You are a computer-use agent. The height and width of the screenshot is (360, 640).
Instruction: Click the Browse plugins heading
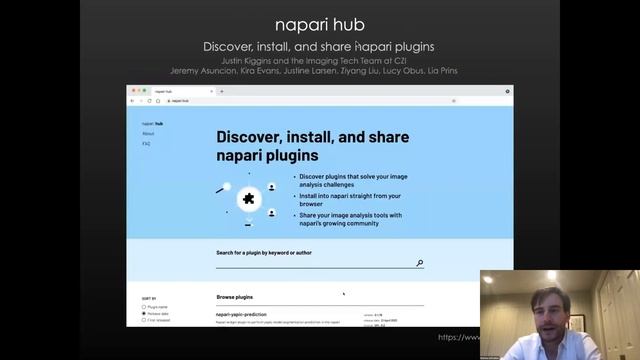(235, 297)
